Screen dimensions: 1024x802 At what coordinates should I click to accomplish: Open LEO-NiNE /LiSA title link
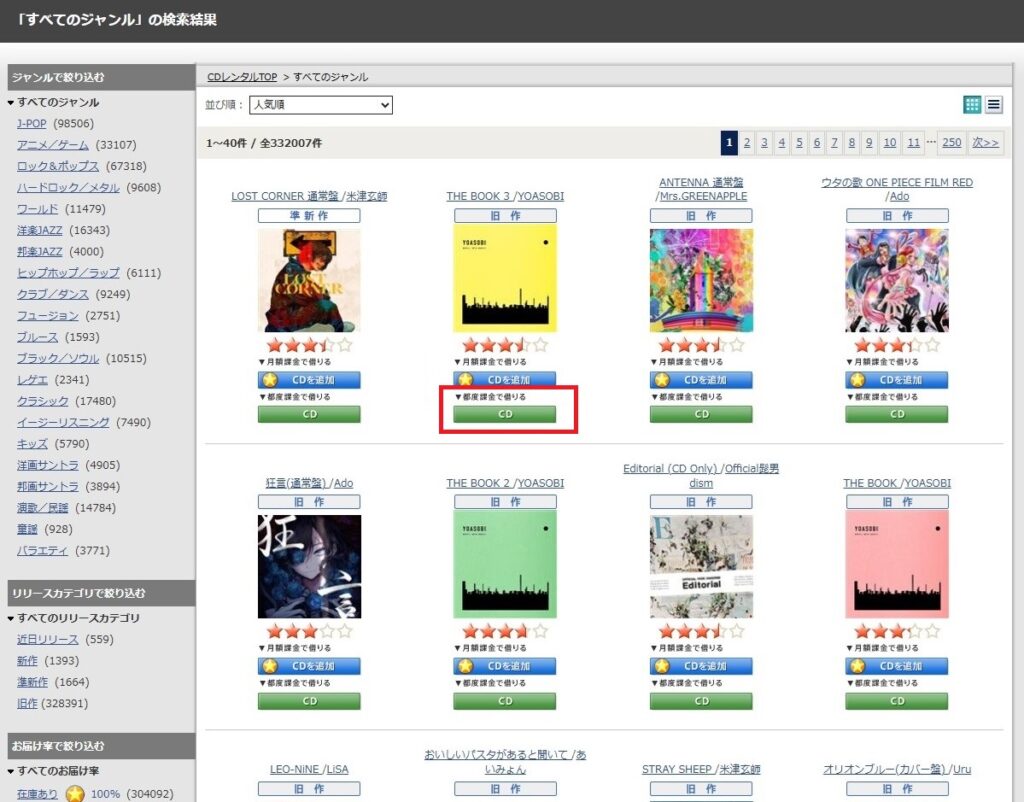tap(309, 769)
